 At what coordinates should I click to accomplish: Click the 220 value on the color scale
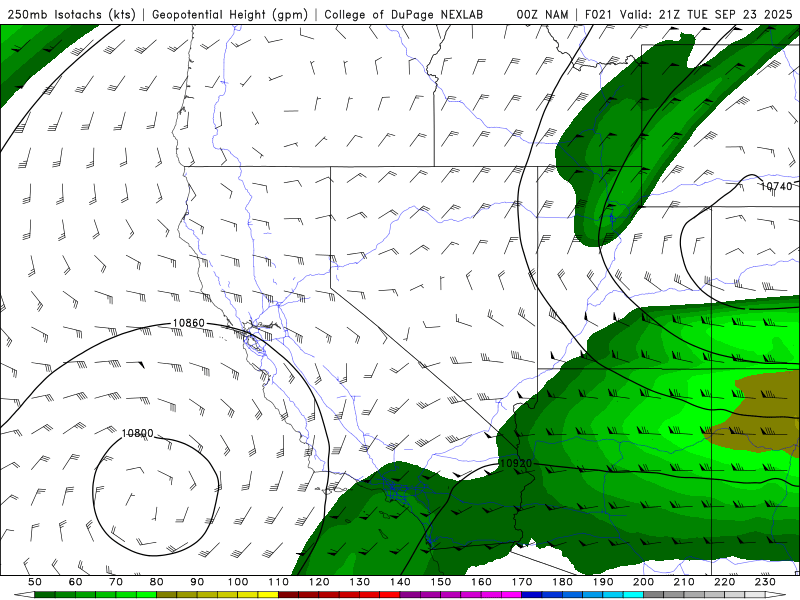point(725,582)
